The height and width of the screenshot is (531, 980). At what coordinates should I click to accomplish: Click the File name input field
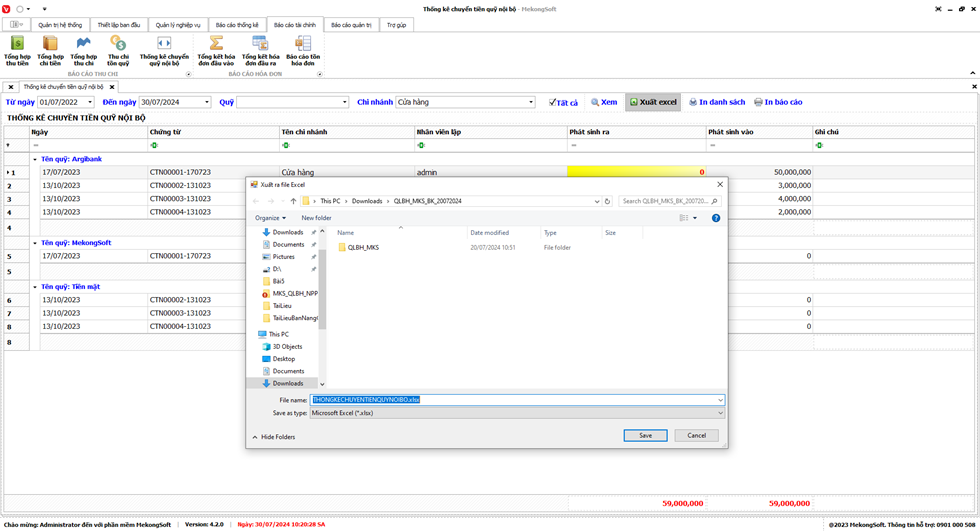pyautogui.click(x=514, y=400)
